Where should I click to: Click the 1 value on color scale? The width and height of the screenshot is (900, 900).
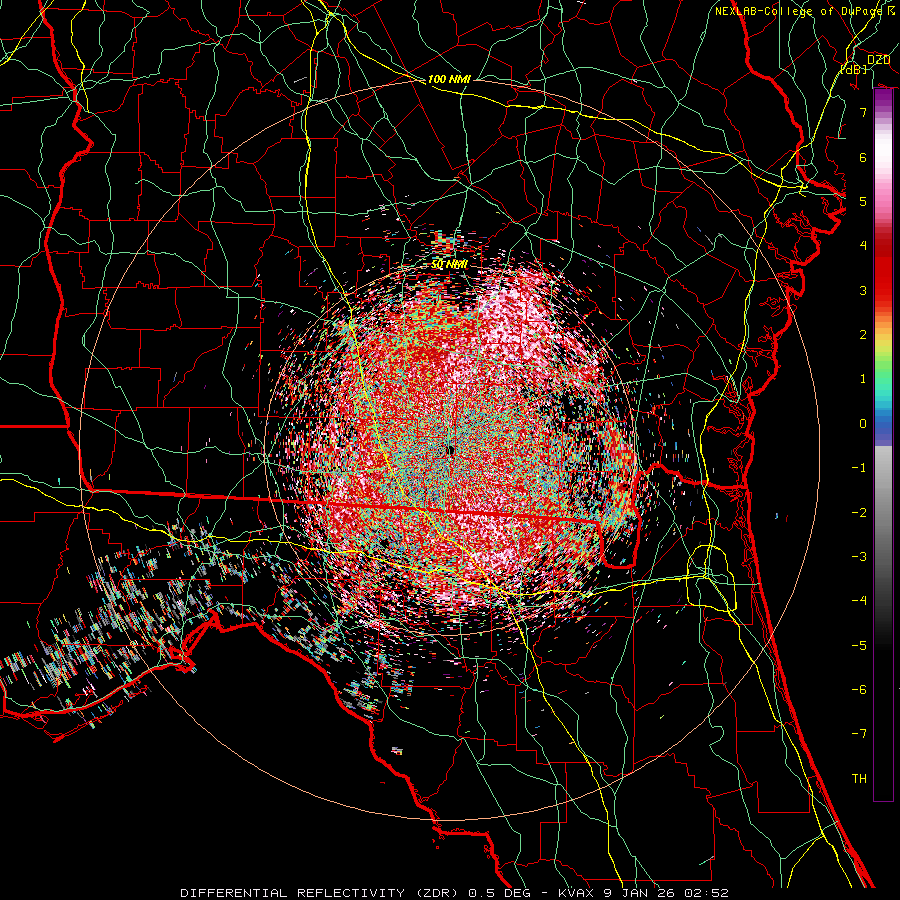[863, 379]
